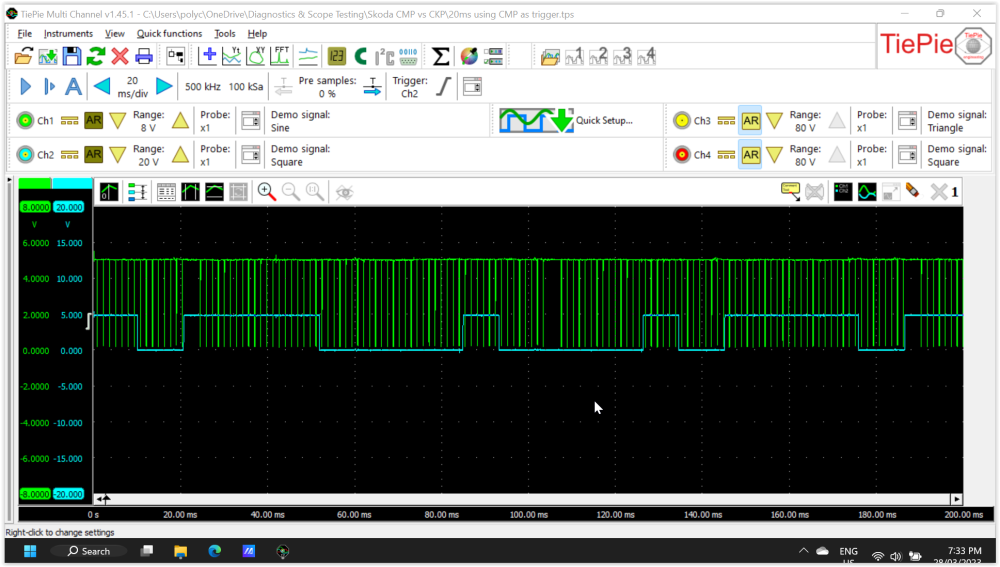Click the green C icon
The width and height of the screenshot is (1000, 567).
click(361, 56)
